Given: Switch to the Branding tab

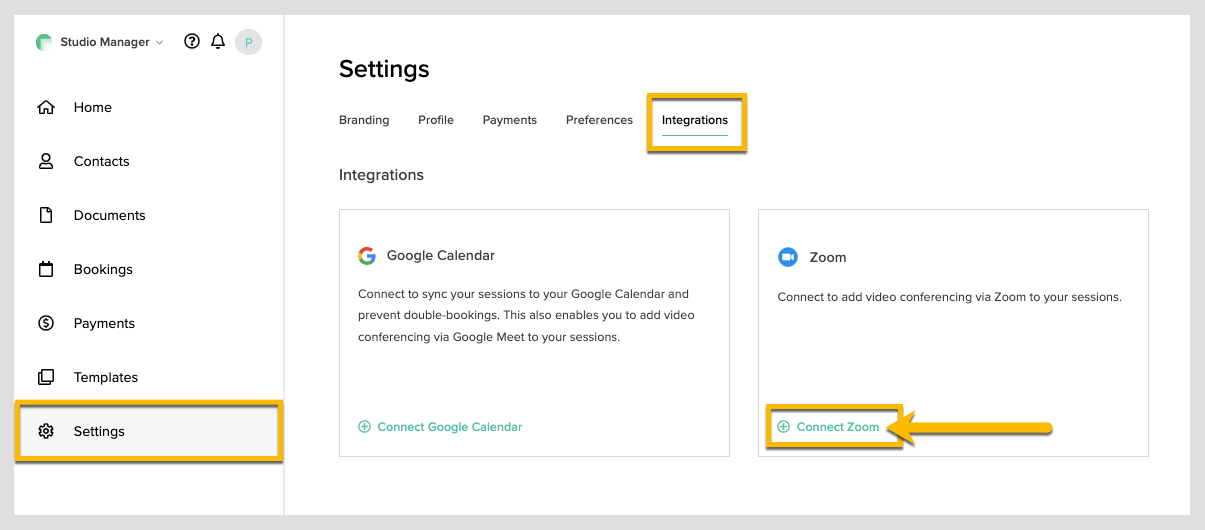Looking at the screenshot, I should tap(364, 120).
